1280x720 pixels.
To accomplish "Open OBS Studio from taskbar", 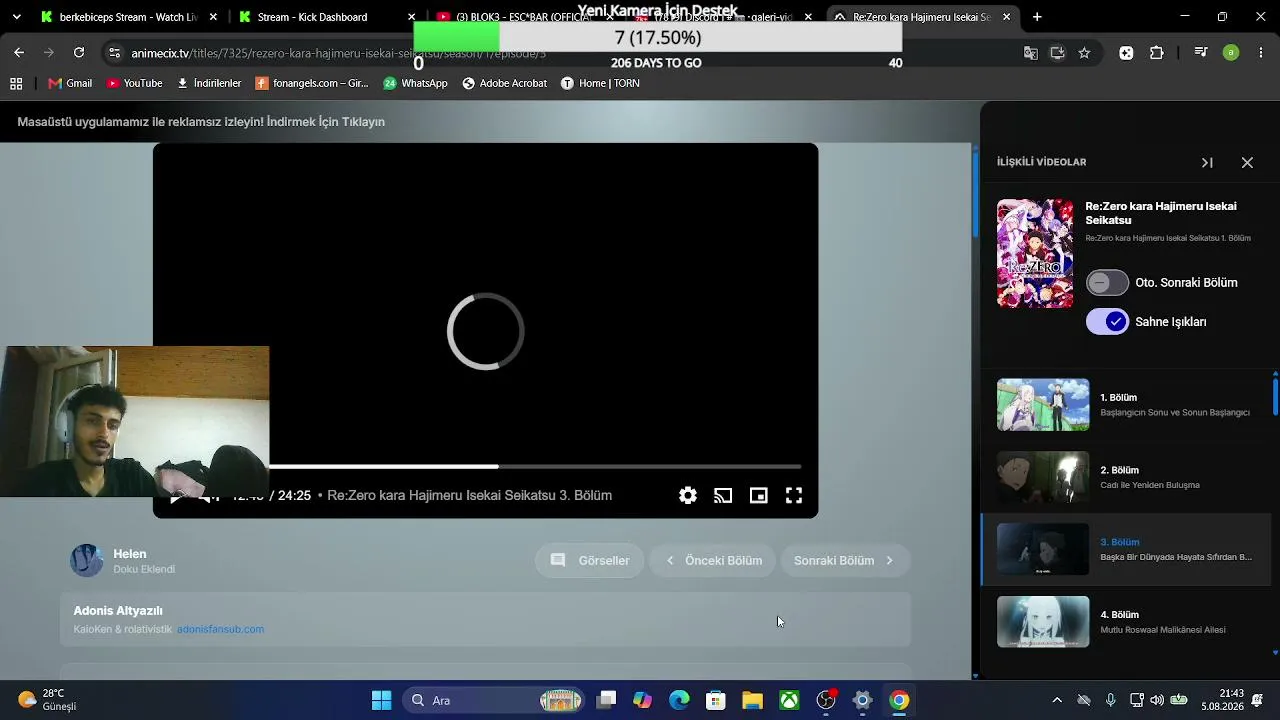I will pyautogui.click(x=826, y=700).
